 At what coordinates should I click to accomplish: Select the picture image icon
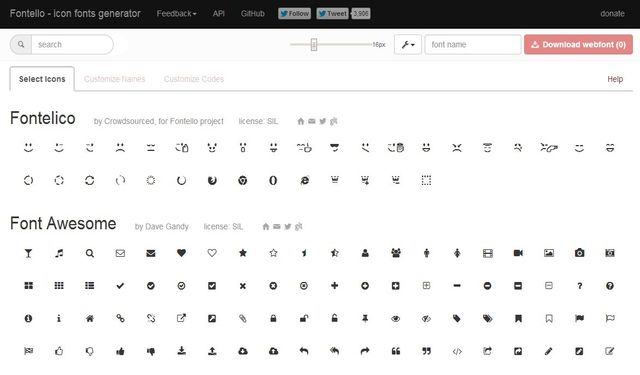click(549, 253)
